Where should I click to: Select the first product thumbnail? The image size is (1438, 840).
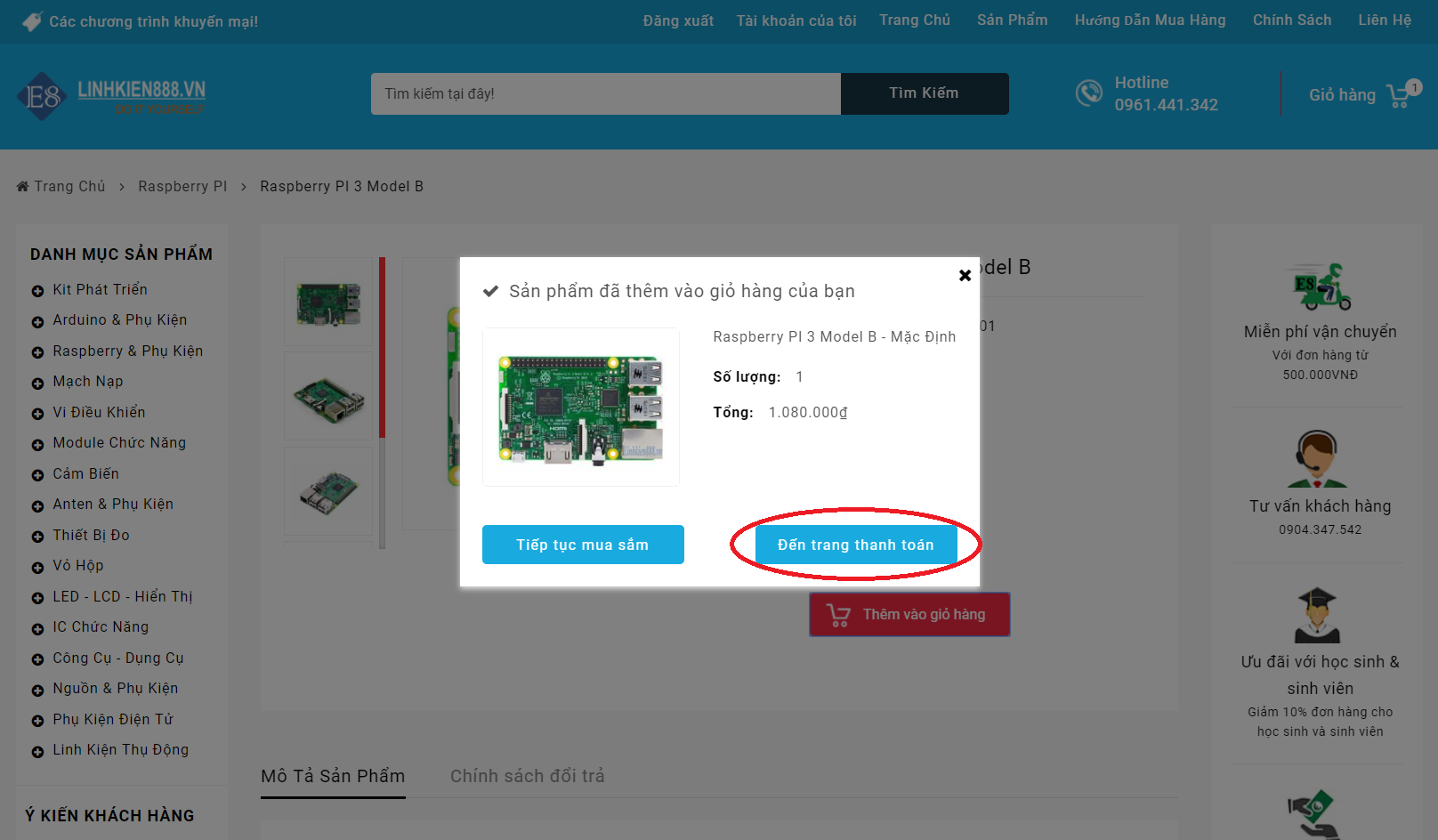pos(328,302)
